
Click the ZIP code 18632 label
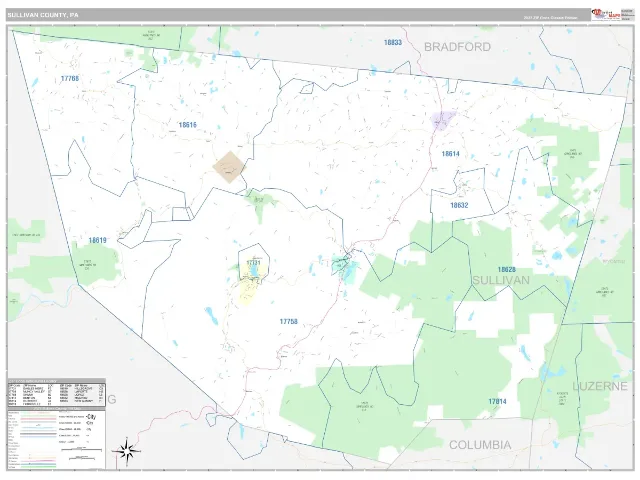(459, 205)
